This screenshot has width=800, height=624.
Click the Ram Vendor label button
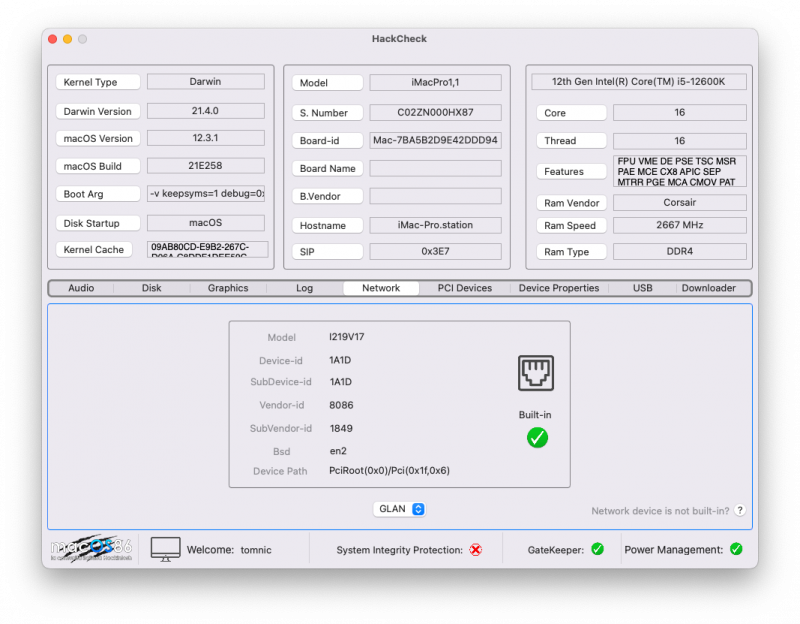coord(571,203)
